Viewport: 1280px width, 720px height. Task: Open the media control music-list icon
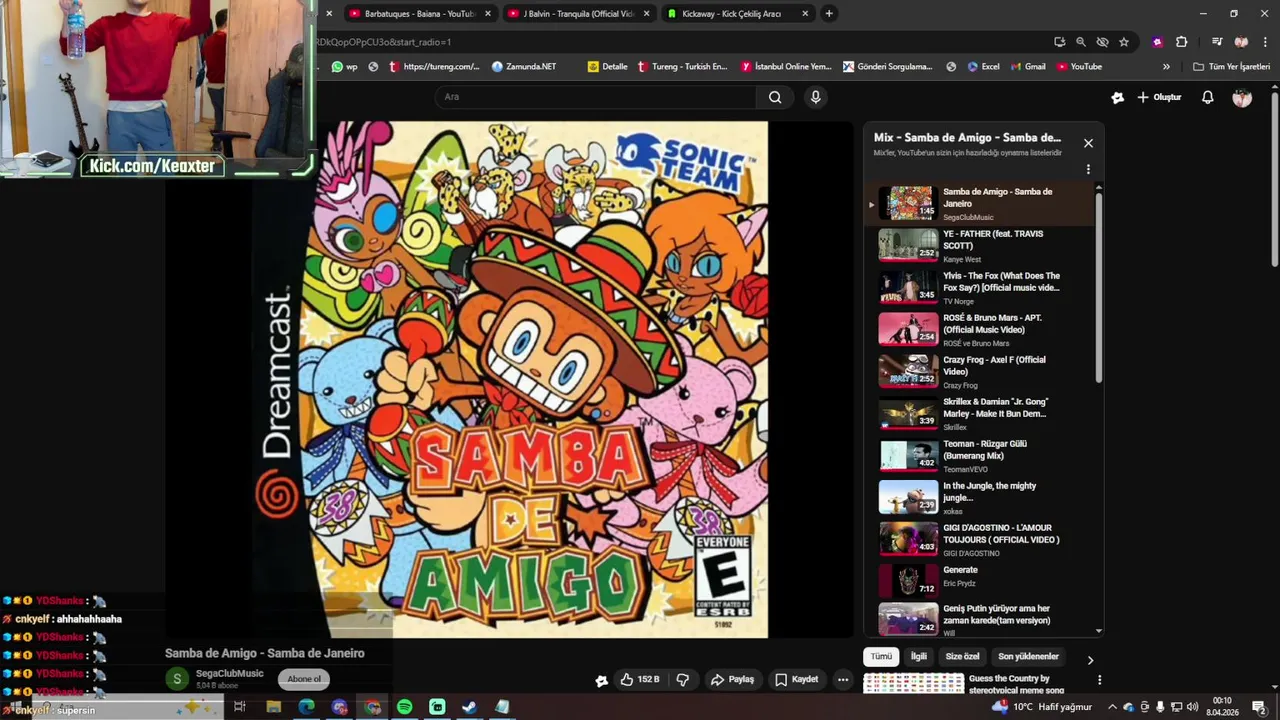(x=1216, y=42)
